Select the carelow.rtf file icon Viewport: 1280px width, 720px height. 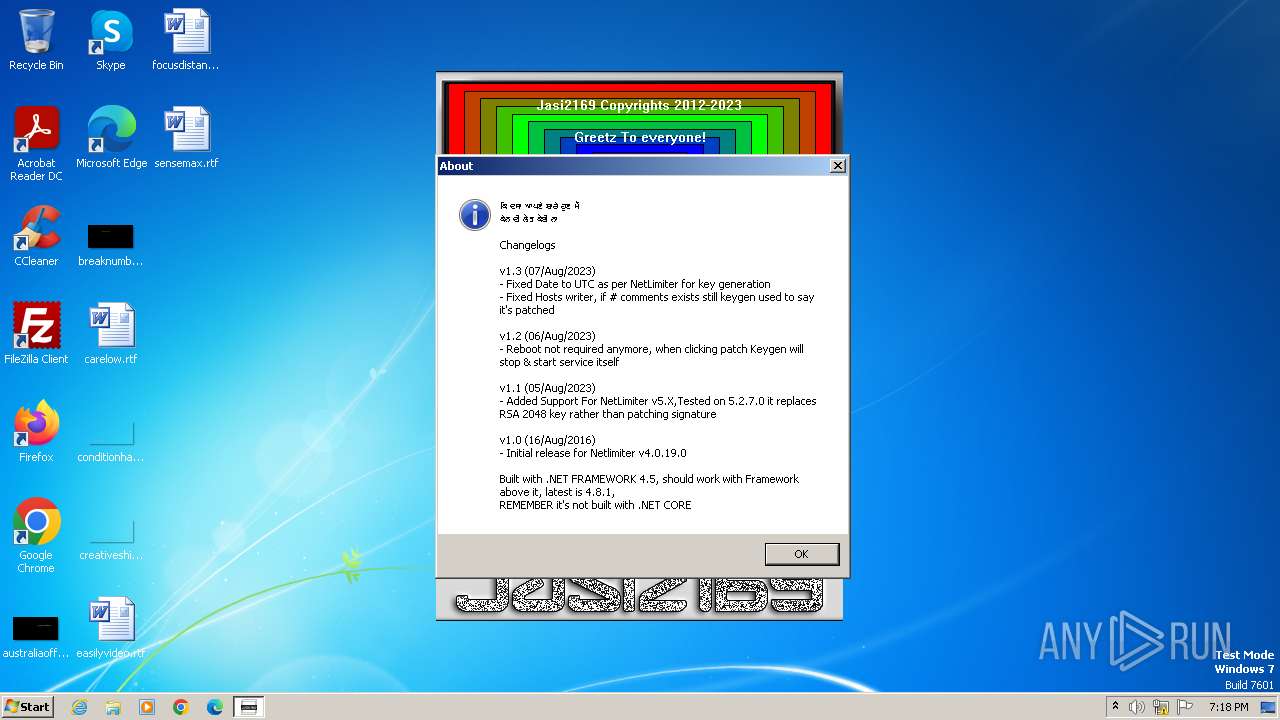110,334
